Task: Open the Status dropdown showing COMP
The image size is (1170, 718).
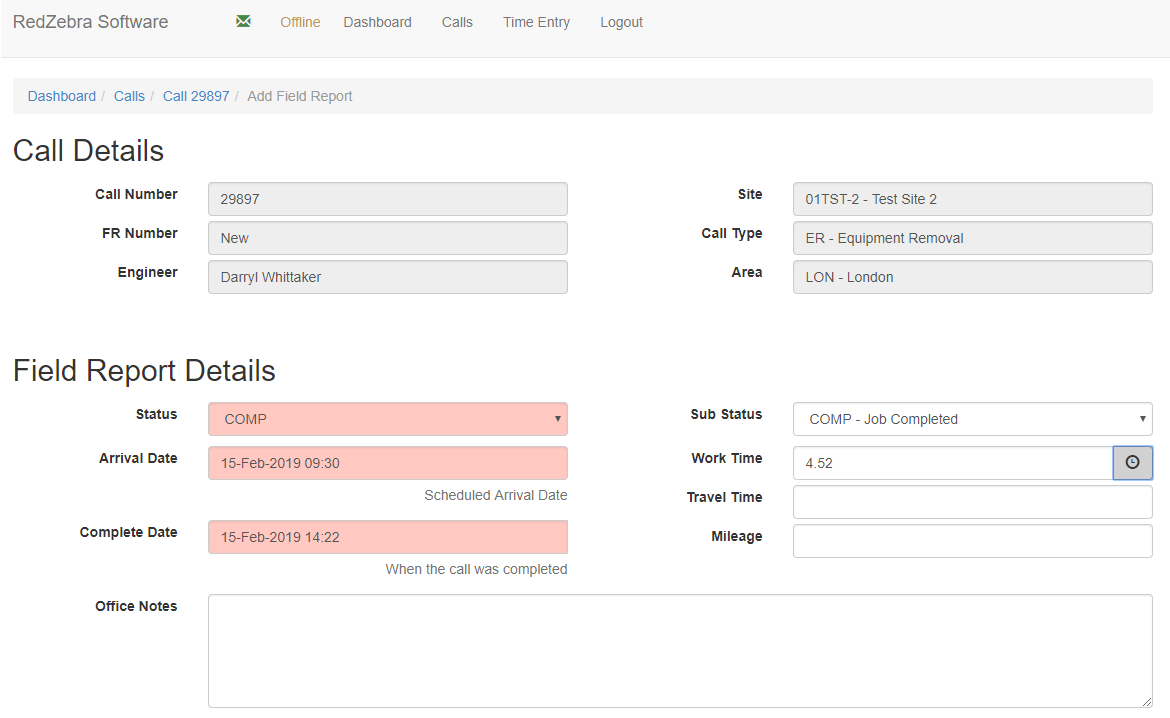Action: (x=387, y=419)
